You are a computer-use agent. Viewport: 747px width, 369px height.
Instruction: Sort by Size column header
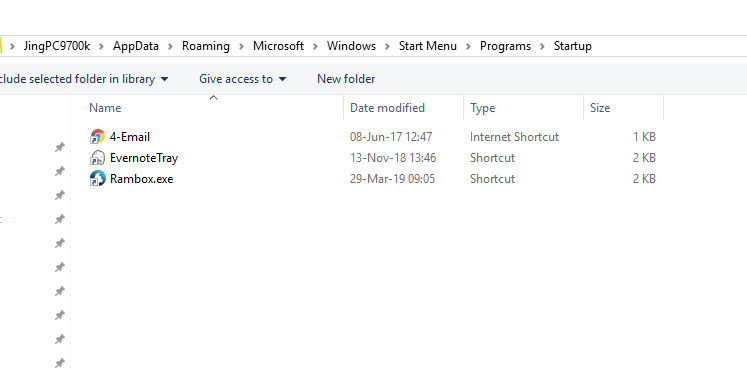coord(600,108)
